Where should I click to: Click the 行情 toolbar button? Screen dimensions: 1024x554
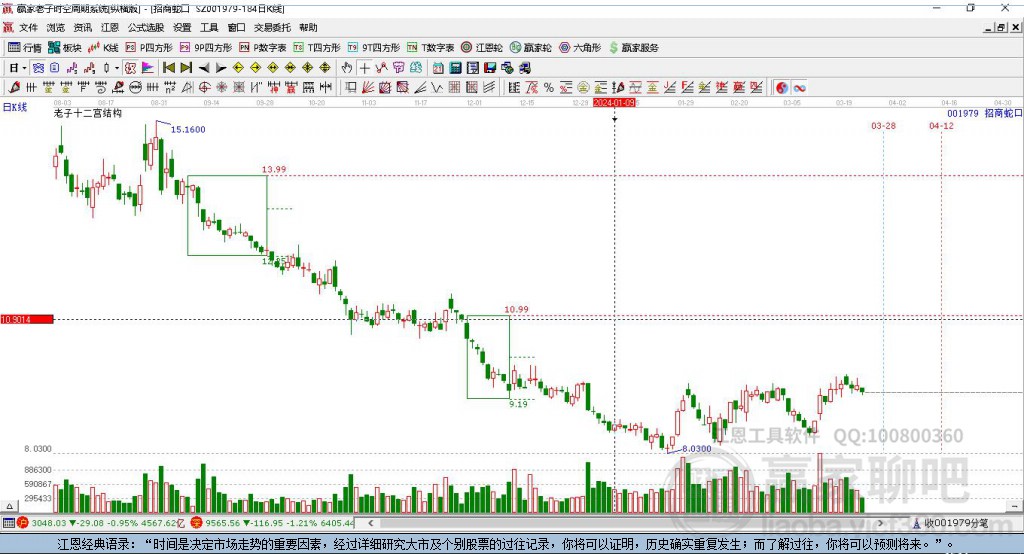click(x=25, y=48)
